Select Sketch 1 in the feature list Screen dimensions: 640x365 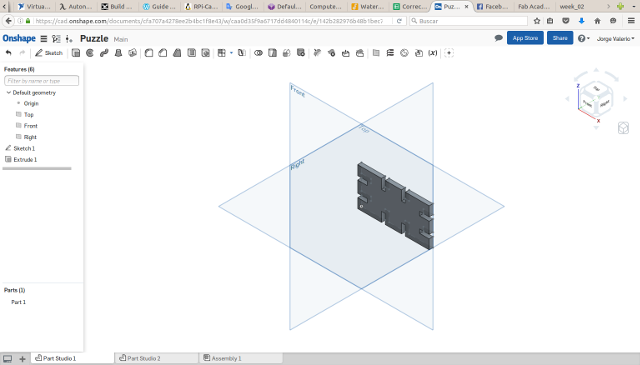pyautogui.click(x=24, y=148)
